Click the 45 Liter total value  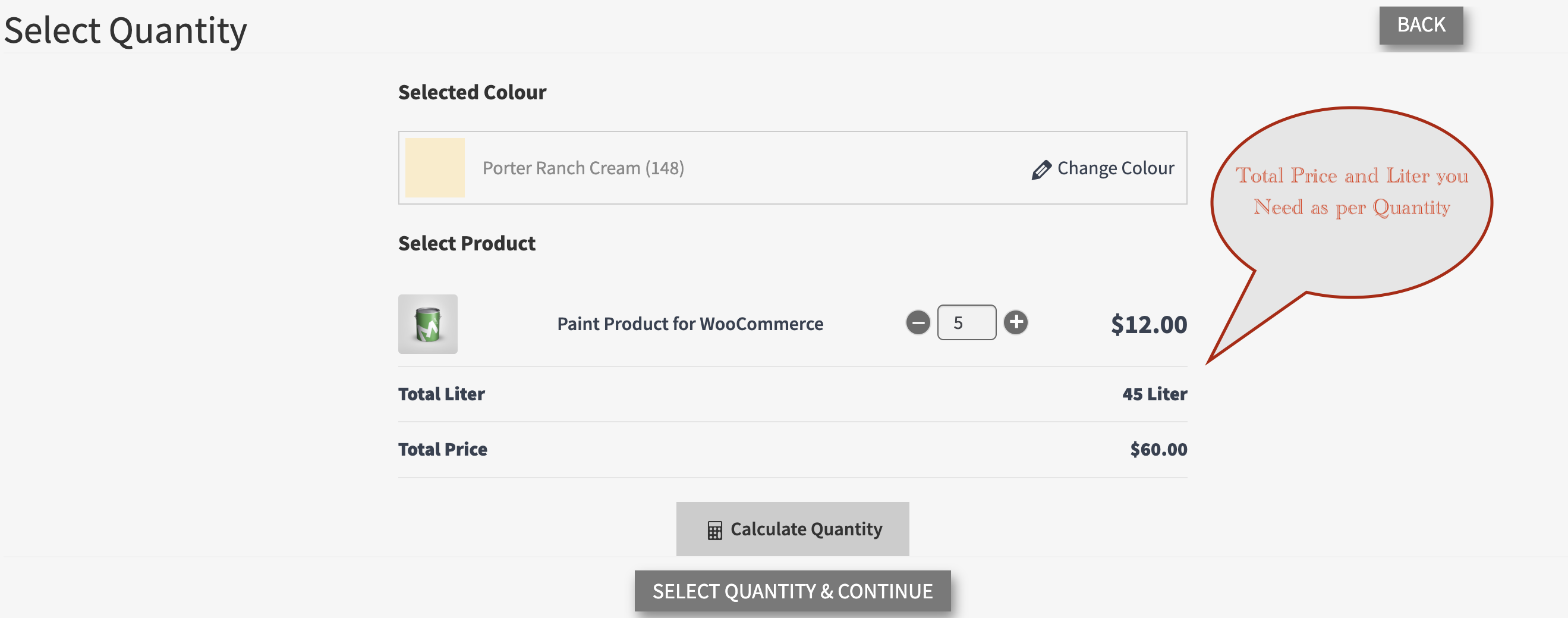point(1154,394)
